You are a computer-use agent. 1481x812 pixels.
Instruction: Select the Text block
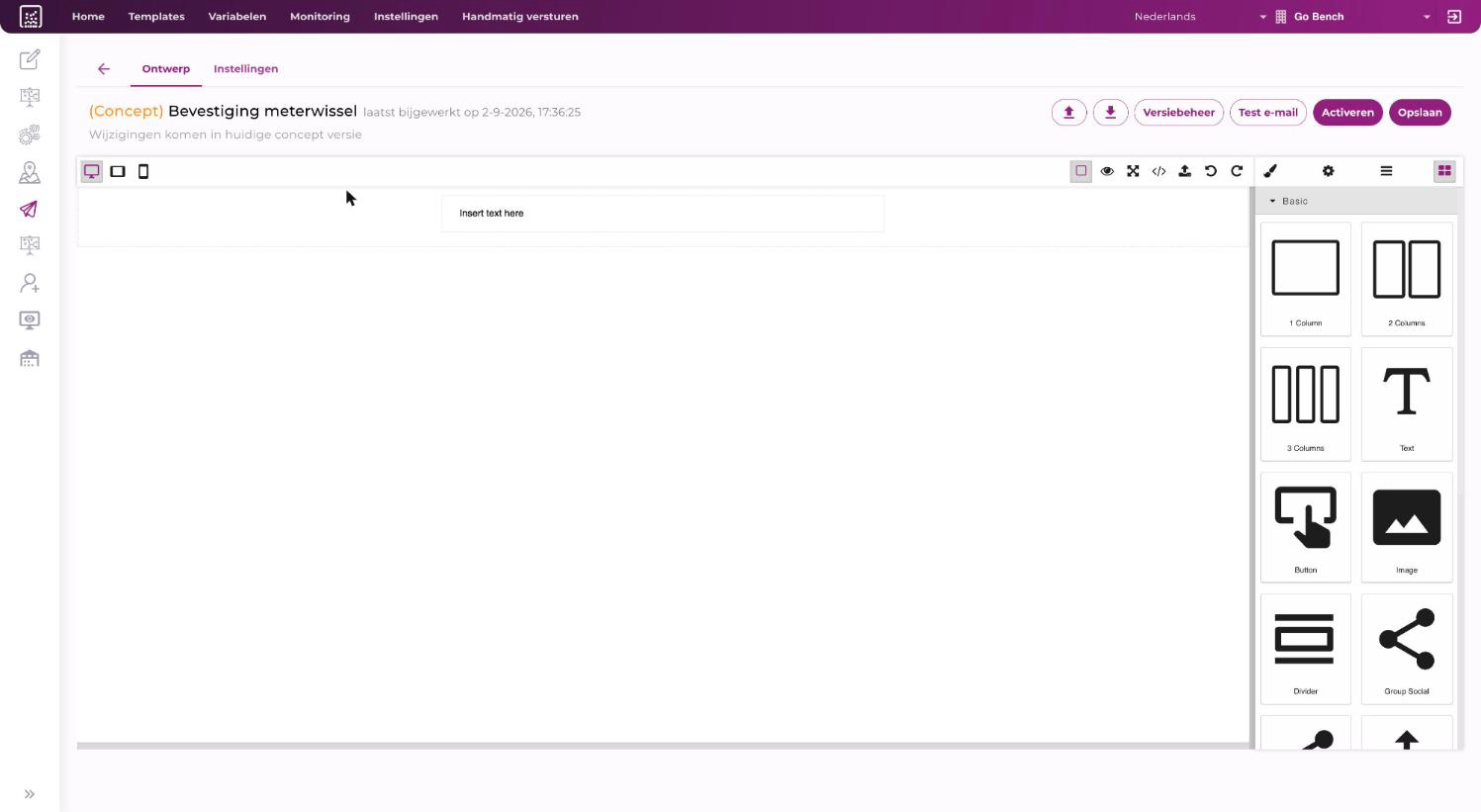1407,405
